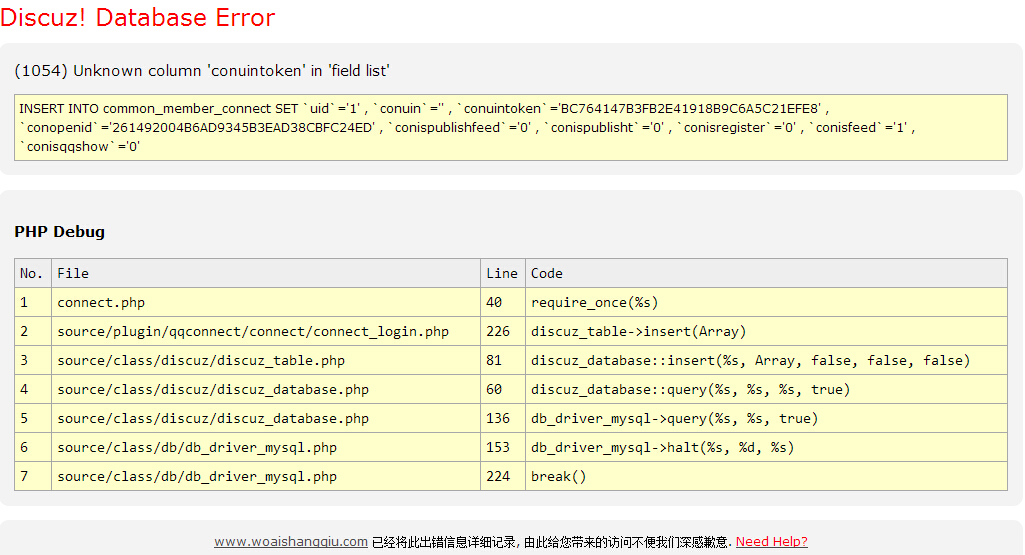The height and width of the screenshot is (555, 1025).
Task: Click row number 7 cell
Action: [x=33, y=476]
